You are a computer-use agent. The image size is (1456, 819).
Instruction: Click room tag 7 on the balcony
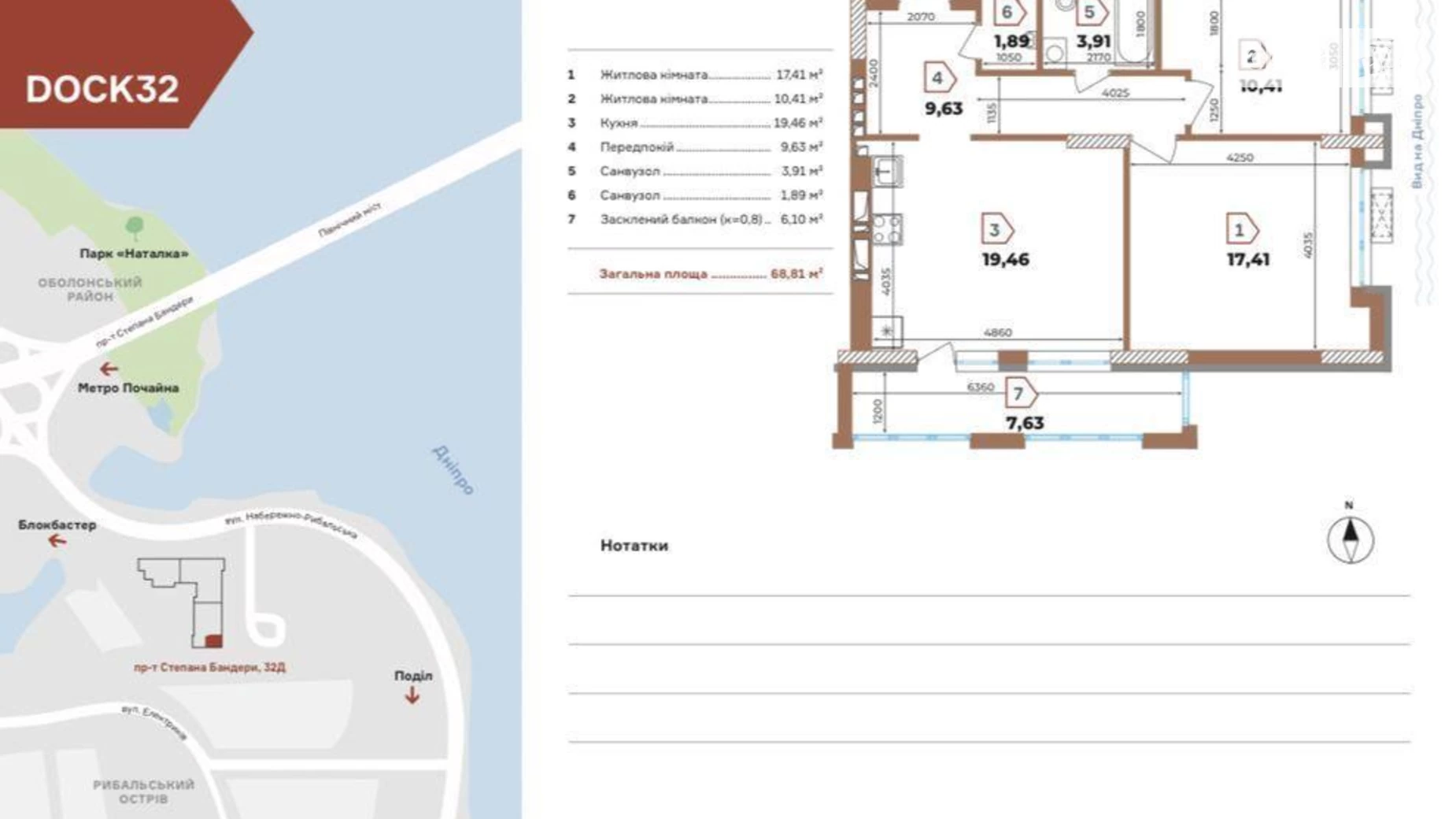(x=1020, y=393)
